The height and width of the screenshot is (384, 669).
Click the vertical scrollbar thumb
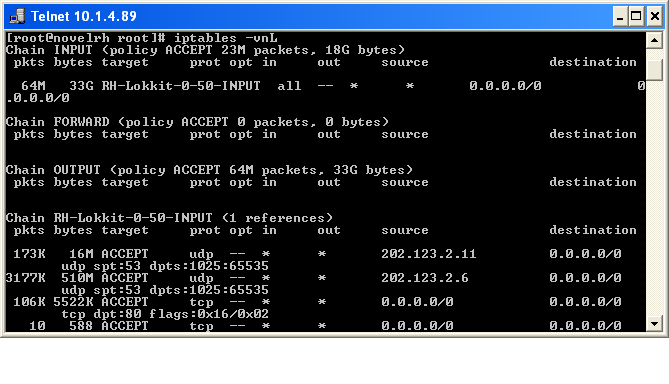coord(654,70)
